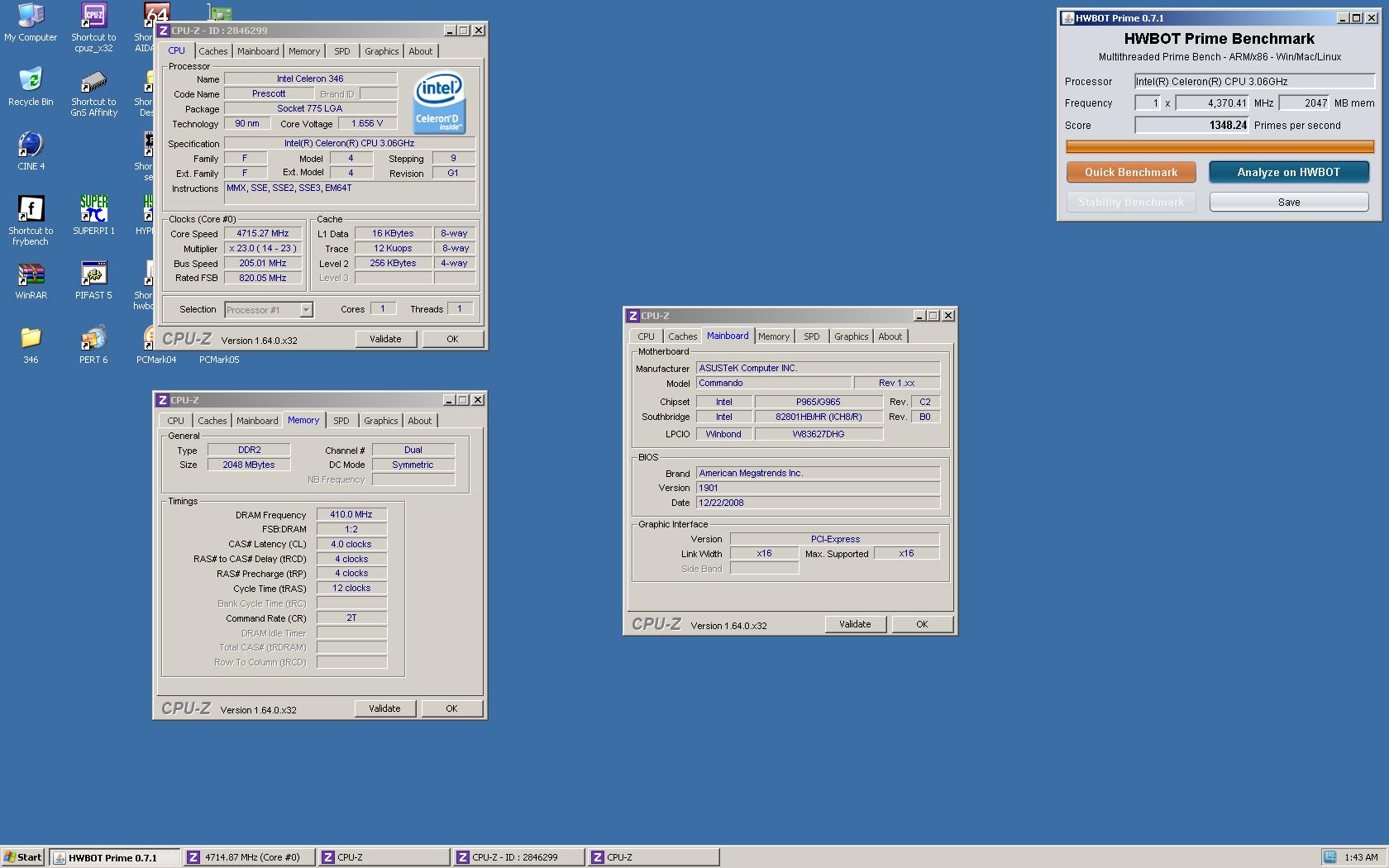The image size is (1389, 868).
Task: Open Memory tab in CPU-Z ID window
Action: pyautogui.click(x=304, y=51)
